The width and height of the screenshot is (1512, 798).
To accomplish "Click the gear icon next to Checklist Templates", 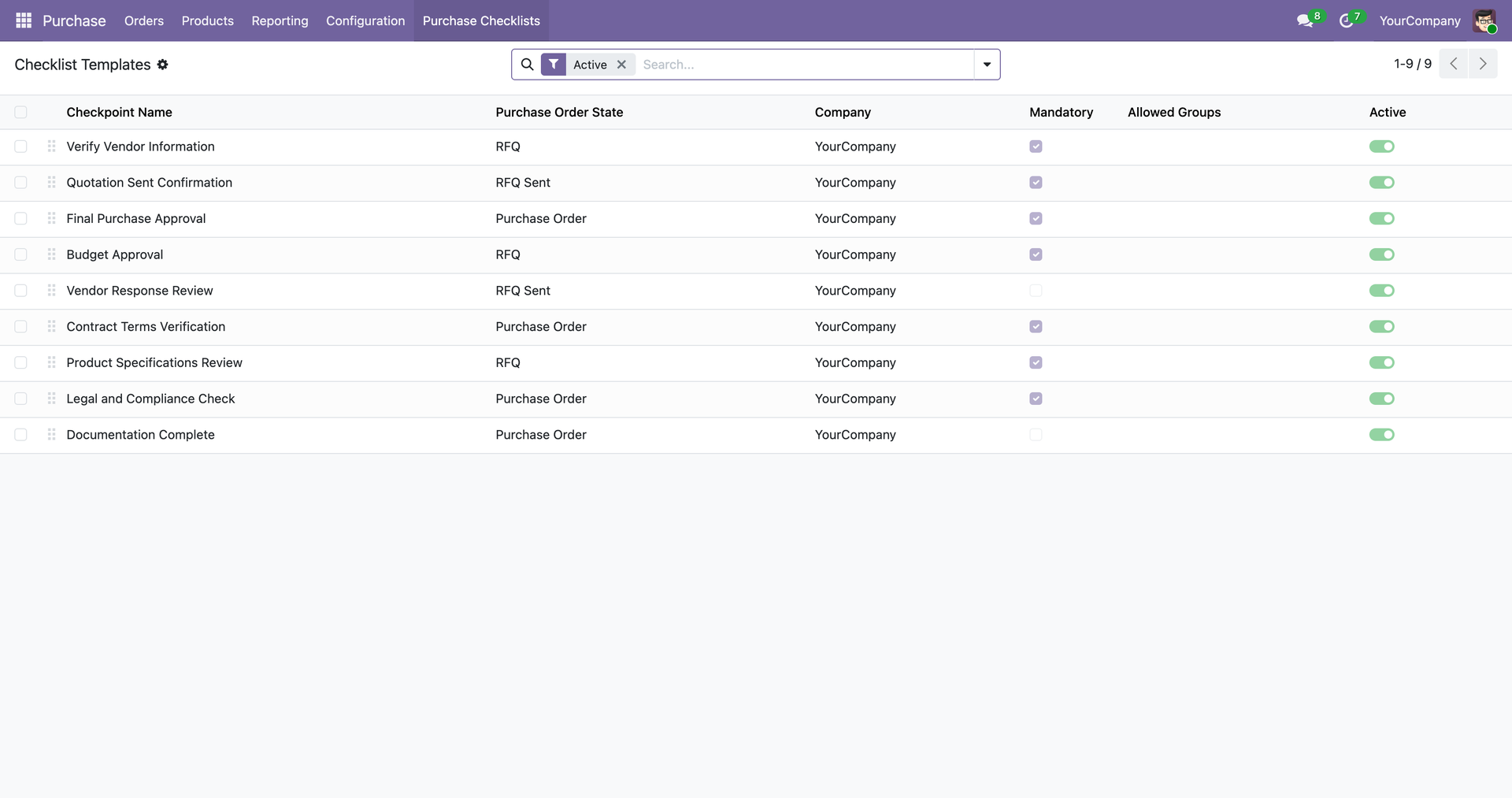I will click(x=163, y=65).
